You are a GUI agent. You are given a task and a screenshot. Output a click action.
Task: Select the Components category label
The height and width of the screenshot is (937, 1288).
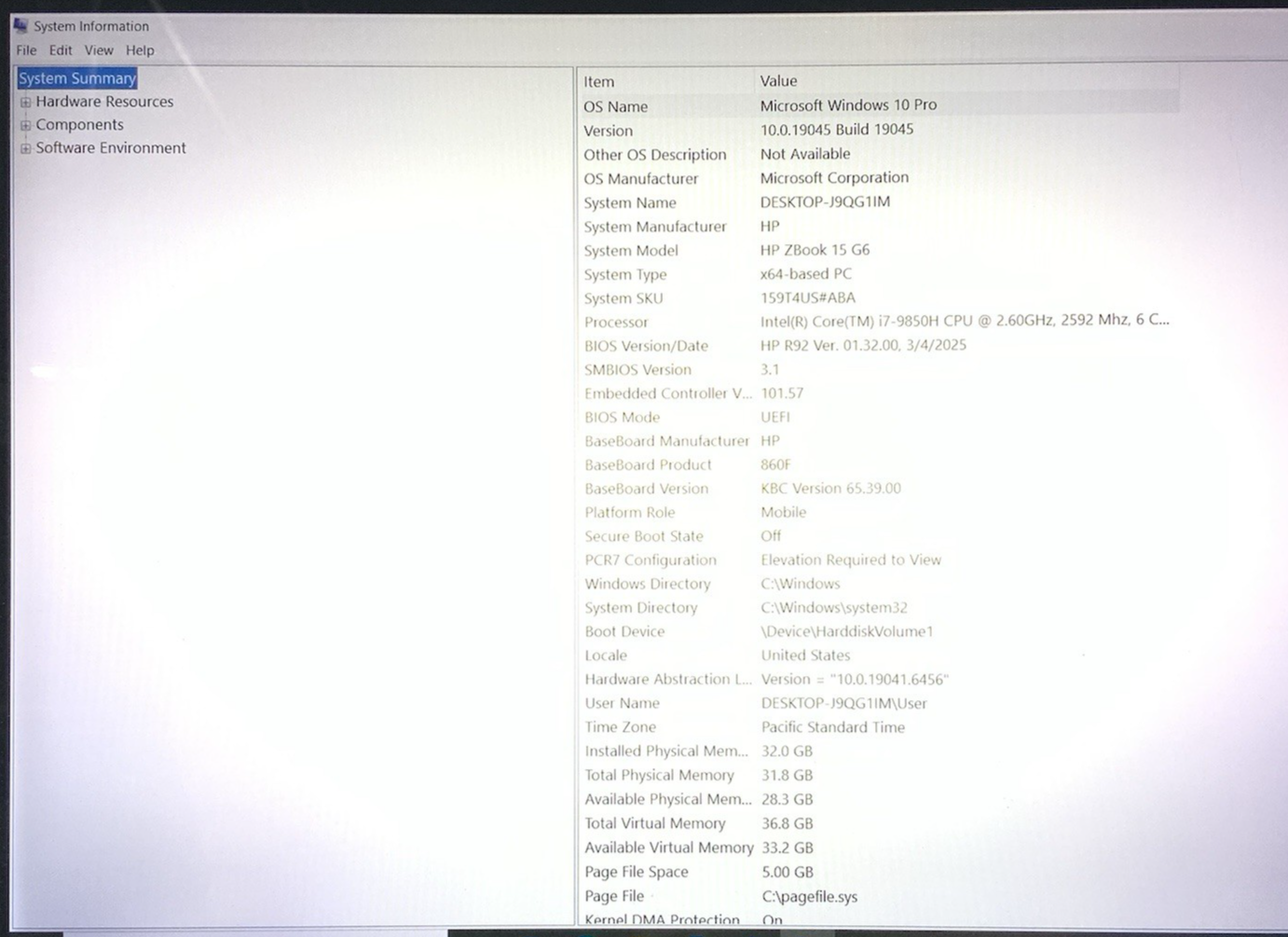pyautogui.click(x=79, y=125)
